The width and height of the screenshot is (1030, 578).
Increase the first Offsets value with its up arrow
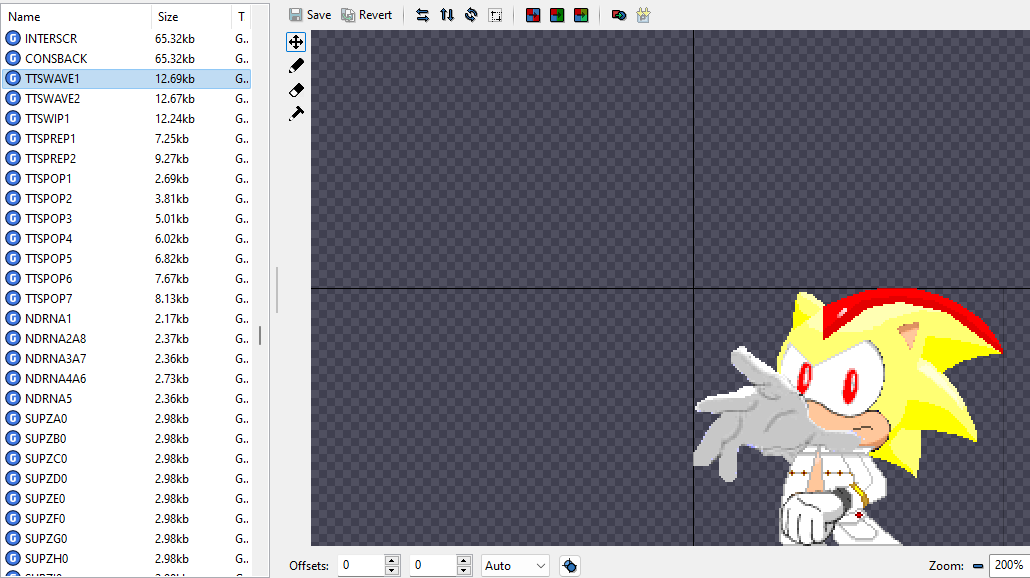coord(392,561)
